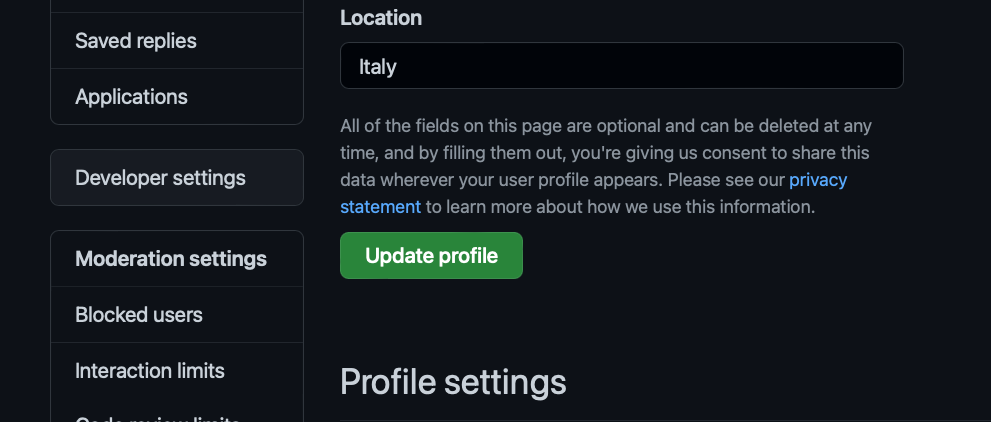Select Interaction limits in the sidebar

(x=150, y=371)
